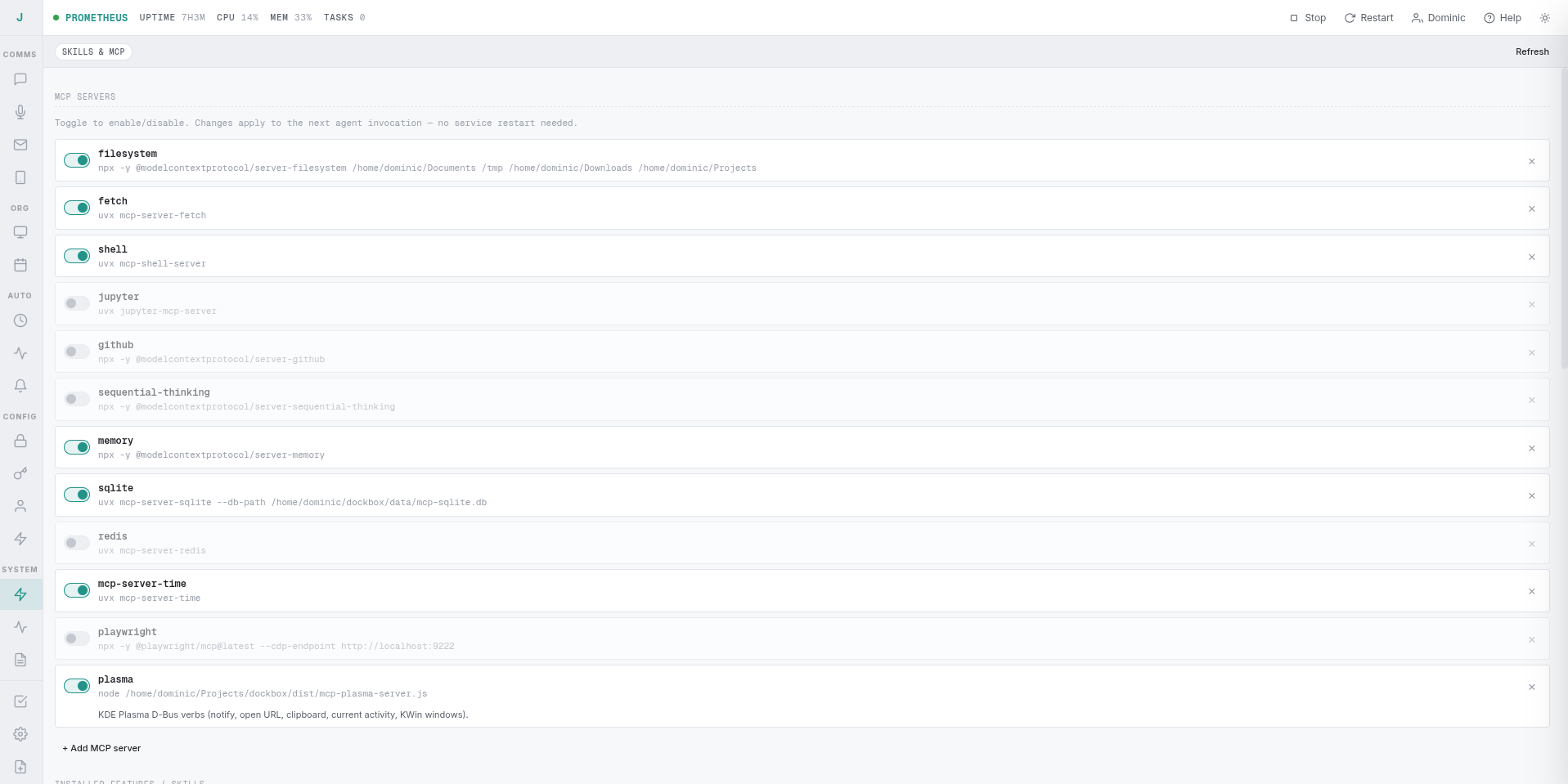Open the chat messages sidebar icon
1568x784 pixels.
[x=20, y=79]
